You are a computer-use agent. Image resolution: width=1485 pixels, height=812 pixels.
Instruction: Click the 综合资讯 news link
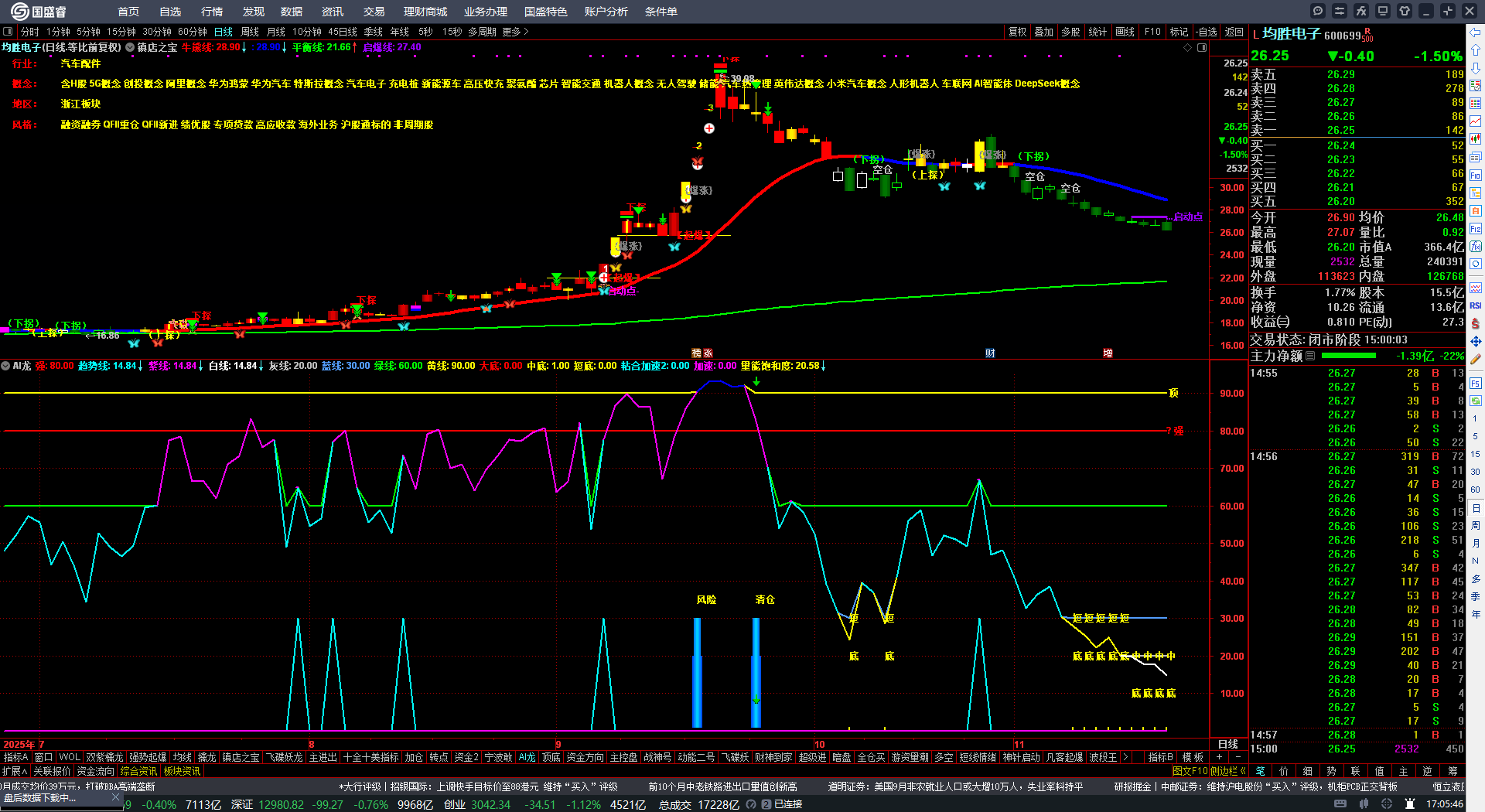[x=138, y=771]
